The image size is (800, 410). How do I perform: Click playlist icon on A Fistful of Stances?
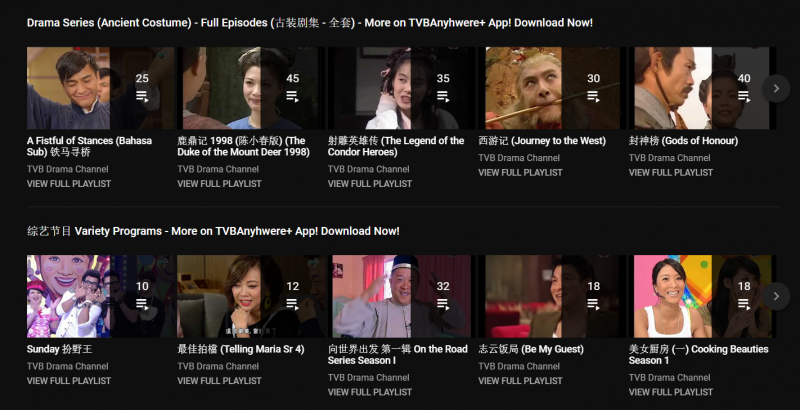(142, 96)
